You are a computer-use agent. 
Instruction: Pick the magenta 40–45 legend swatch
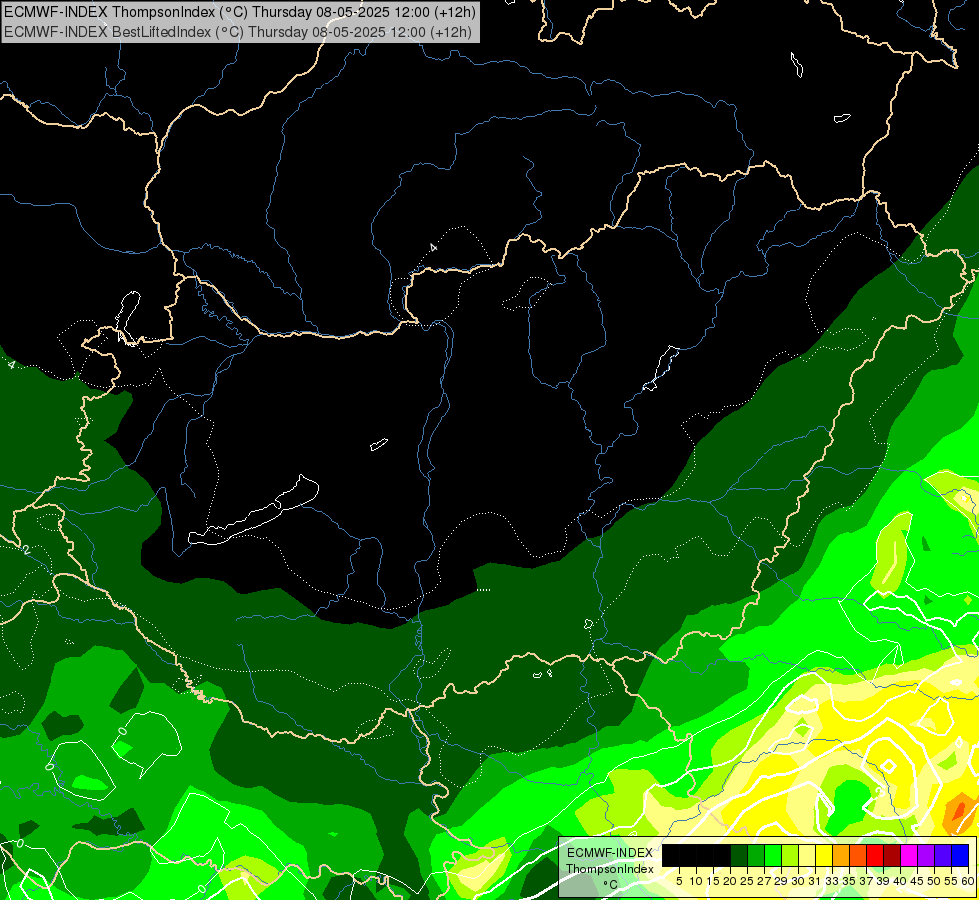pos(909,855)
